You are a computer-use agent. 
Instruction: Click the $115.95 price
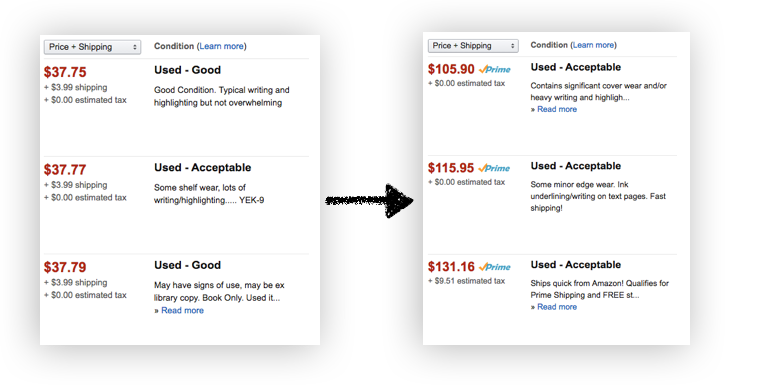point(451,168)
